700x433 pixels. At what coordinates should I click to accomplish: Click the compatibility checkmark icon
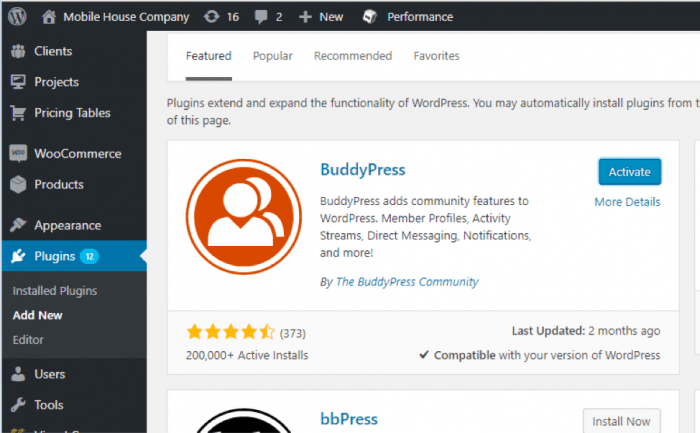pyautogui.click(x=424, y=355)
